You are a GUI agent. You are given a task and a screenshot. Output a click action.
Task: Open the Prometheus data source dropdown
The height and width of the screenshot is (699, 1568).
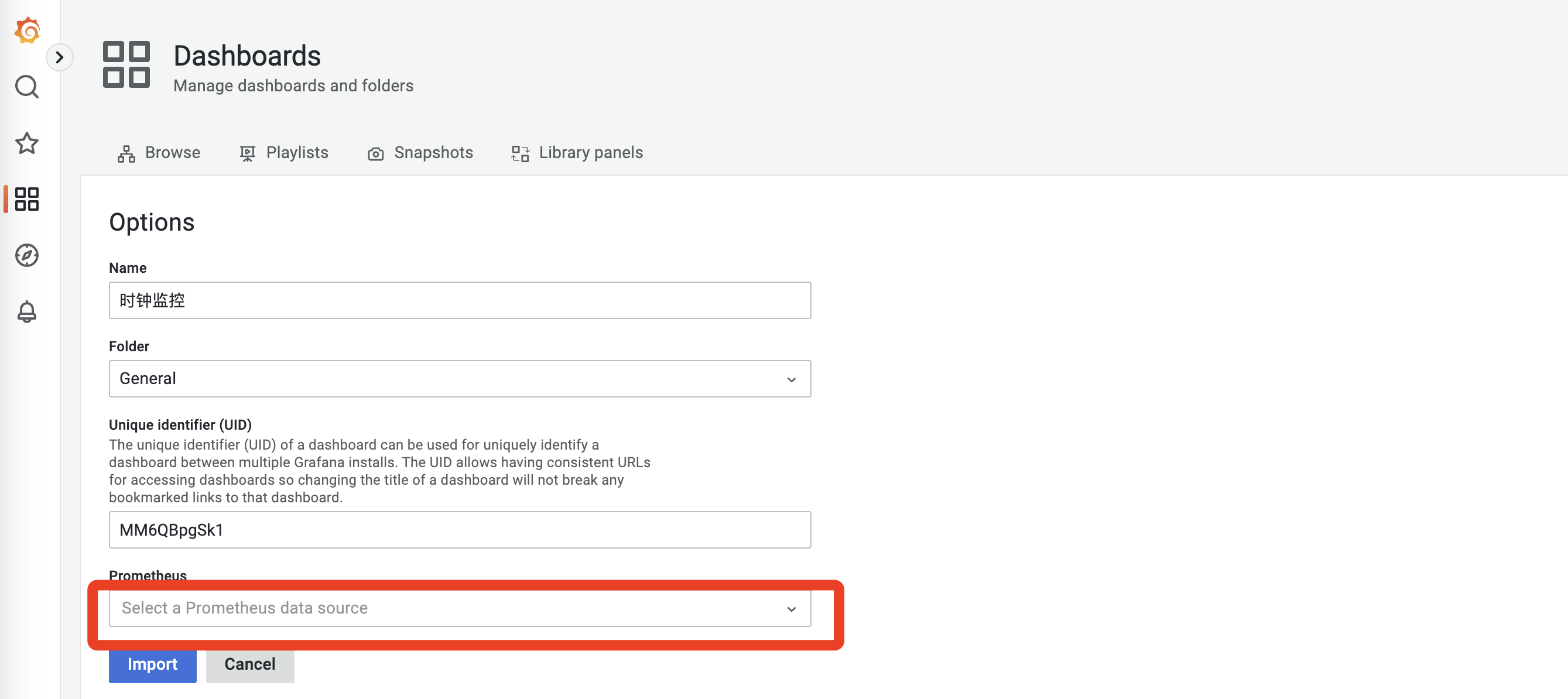coord(460,608)
